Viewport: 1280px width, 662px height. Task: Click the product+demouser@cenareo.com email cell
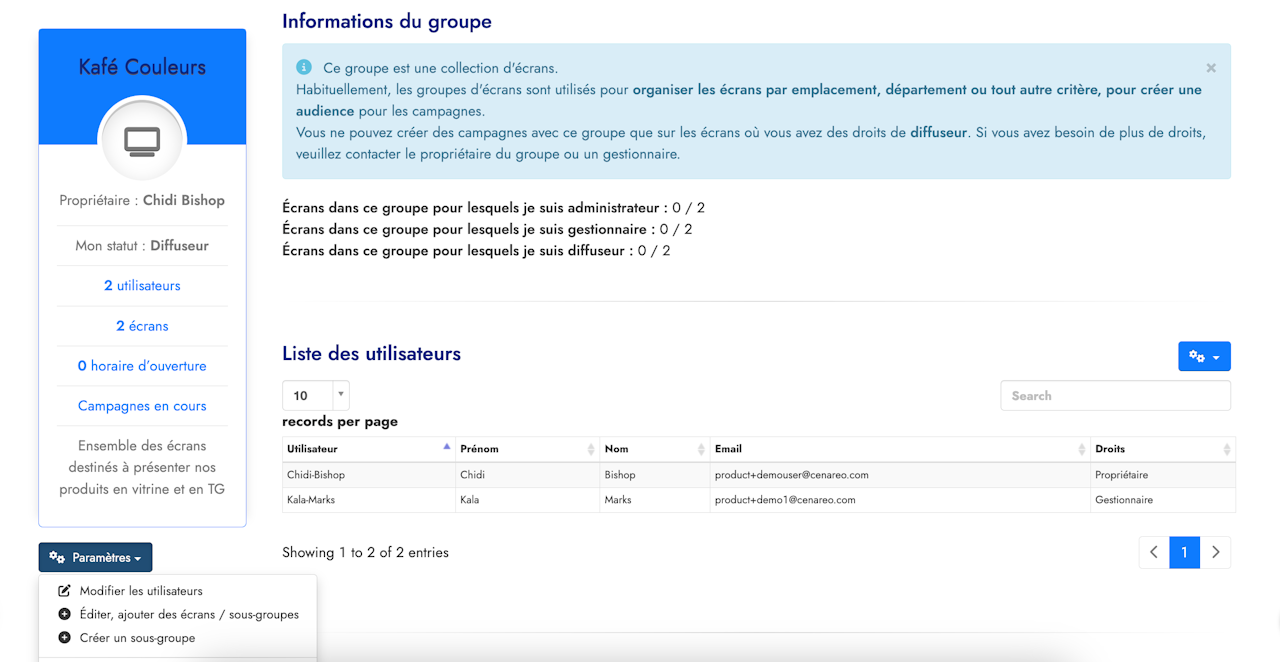point(900,475)
